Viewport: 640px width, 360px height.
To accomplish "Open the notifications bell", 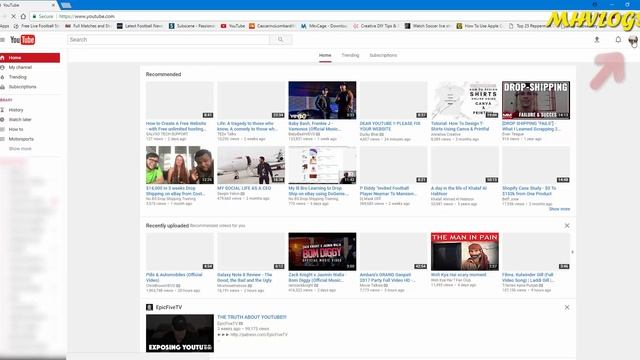I will point(618,40).
